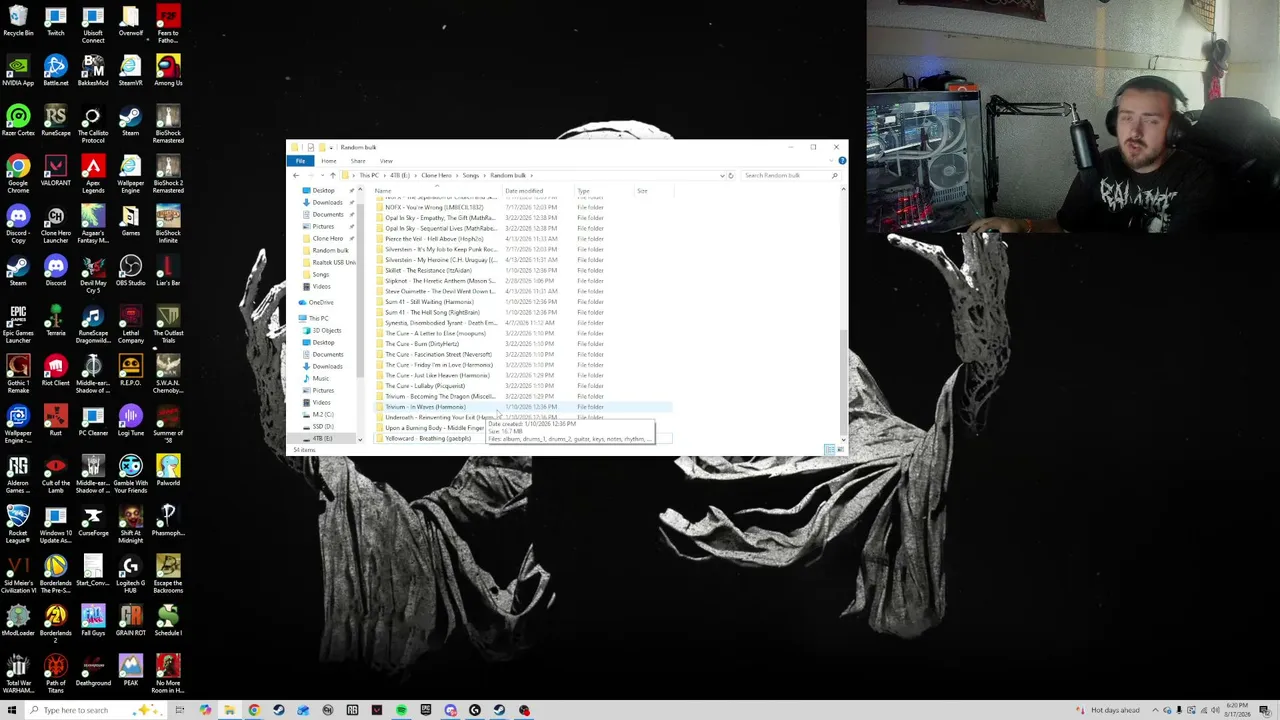Launch Razer Cortex from the desktop

[18, 121]
